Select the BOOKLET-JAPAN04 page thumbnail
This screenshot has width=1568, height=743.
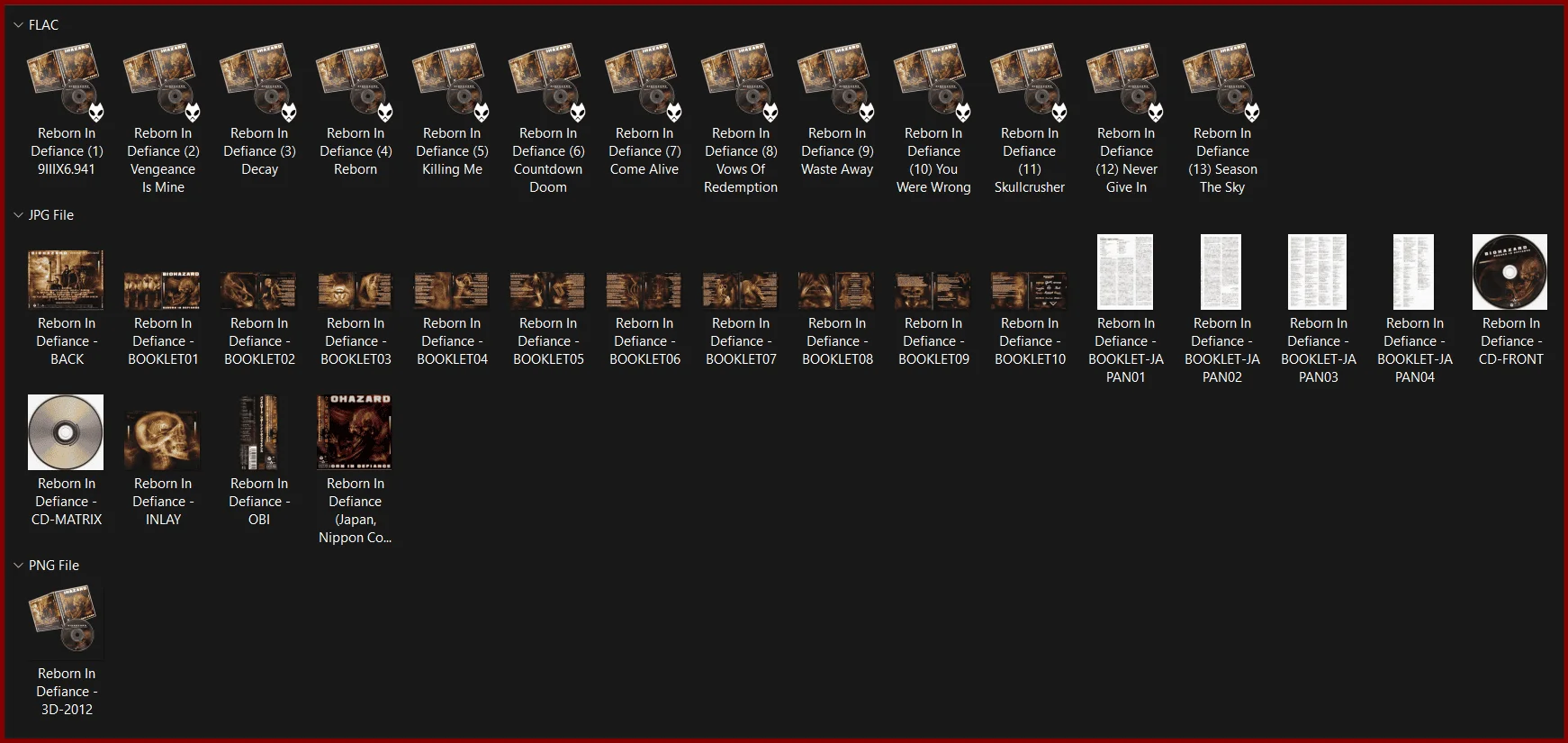tap(1414, 272)
